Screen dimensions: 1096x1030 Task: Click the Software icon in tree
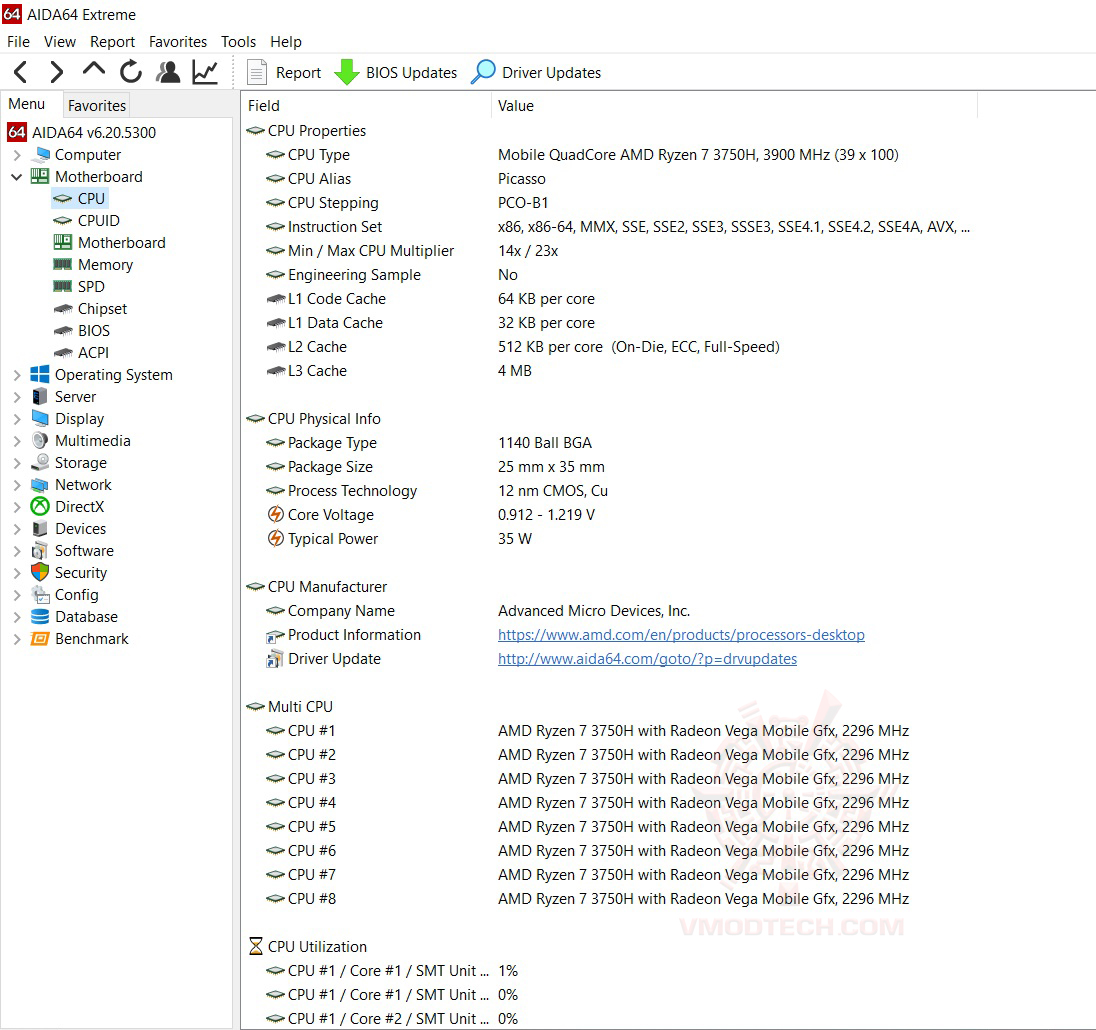(40, 550)
